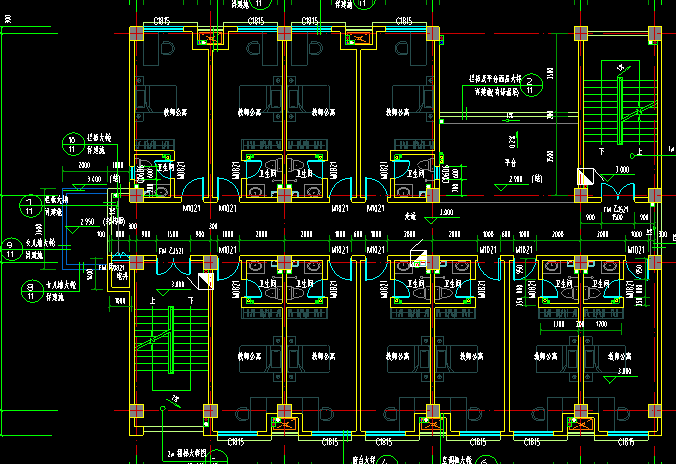Click the 电井 shaft label

(122, 276)
